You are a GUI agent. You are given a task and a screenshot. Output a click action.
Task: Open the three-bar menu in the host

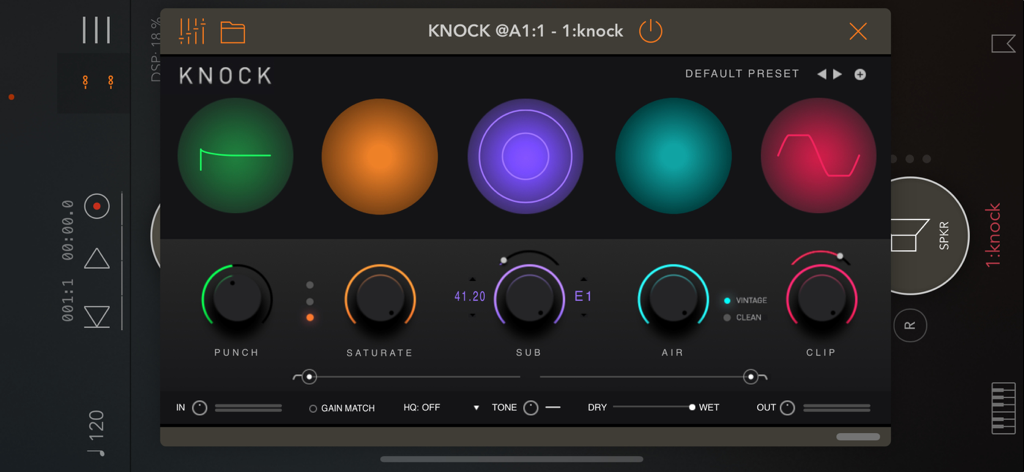coord(96,30)
